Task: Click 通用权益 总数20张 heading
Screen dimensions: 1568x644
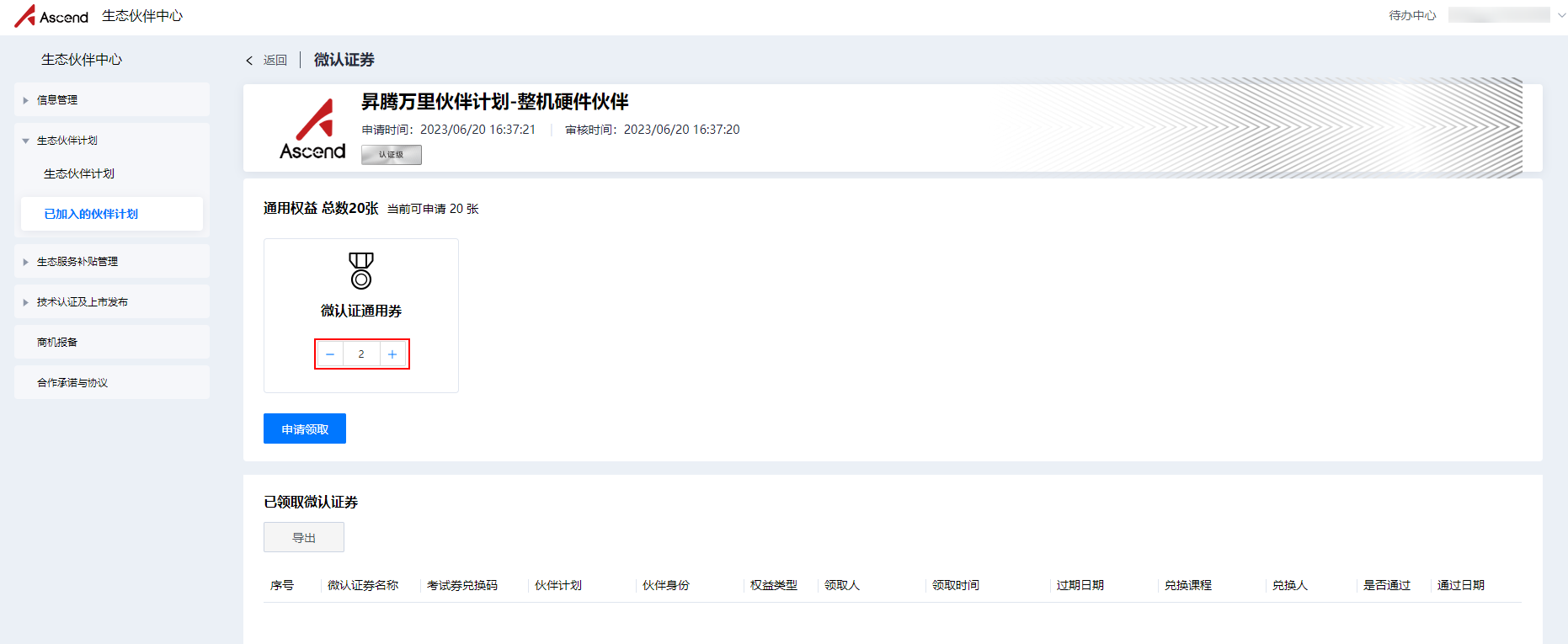Action: [x=321, y=208]
